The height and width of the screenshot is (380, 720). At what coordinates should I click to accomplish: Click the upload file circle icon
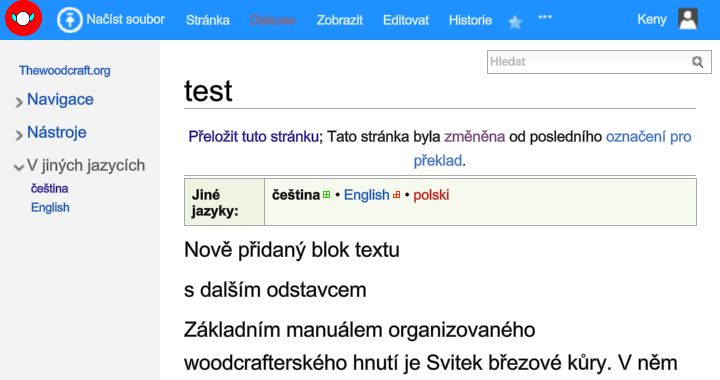tap(69, 20)
